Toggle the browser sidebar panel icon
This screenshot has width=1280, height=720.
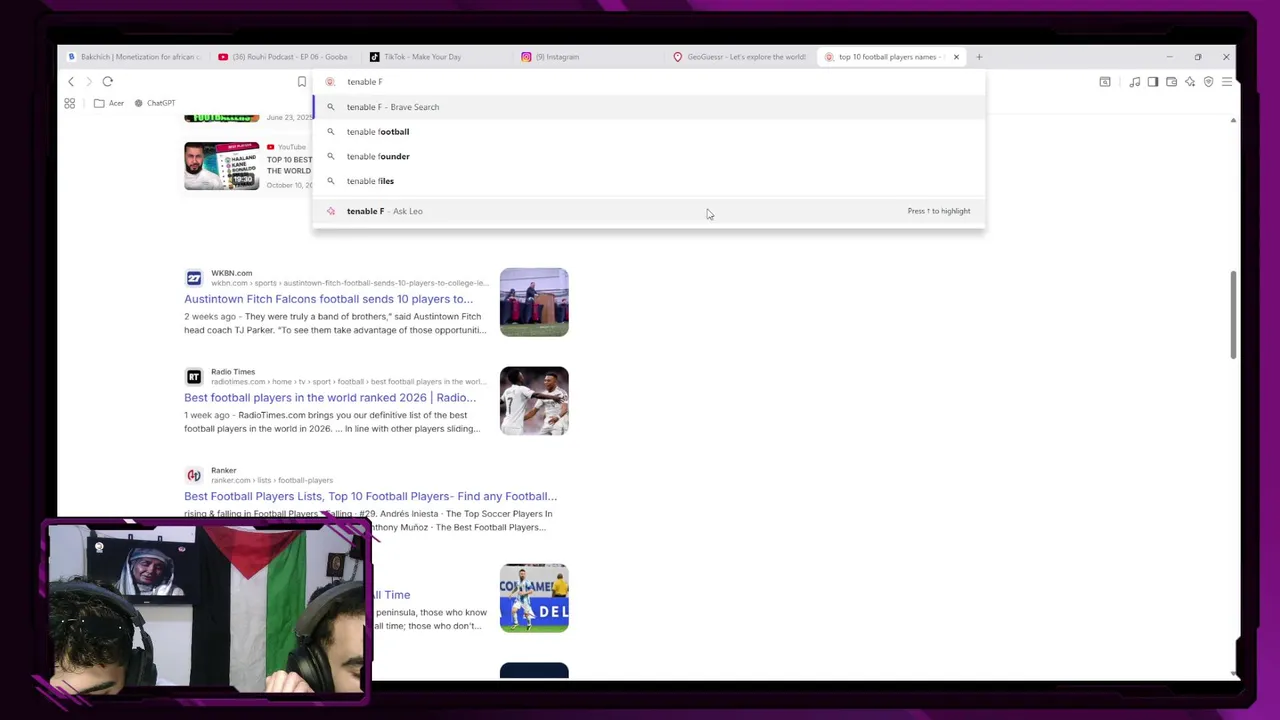[x=1153, y=82]
